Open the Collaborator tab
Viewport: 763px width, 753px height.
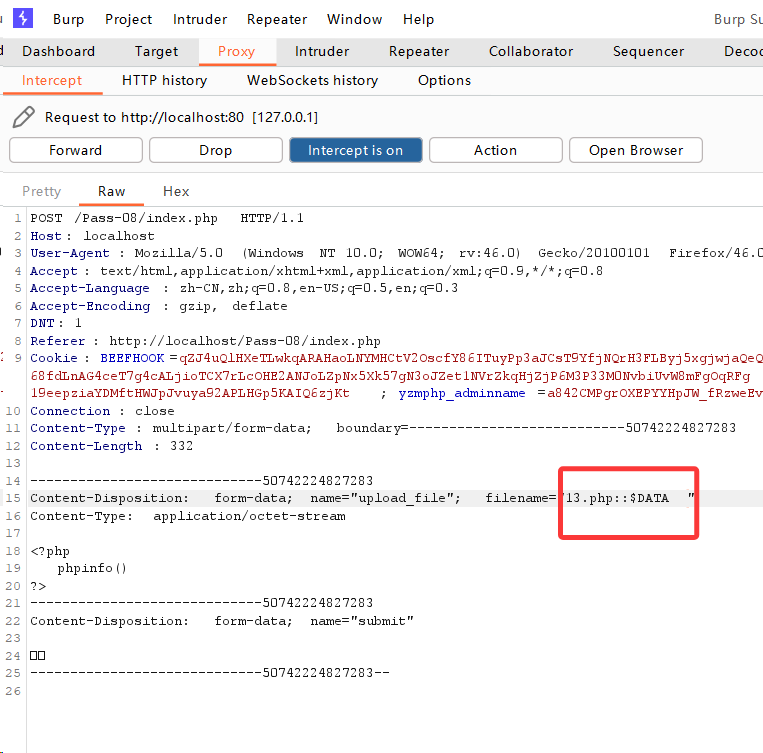(x=531, y=51)
